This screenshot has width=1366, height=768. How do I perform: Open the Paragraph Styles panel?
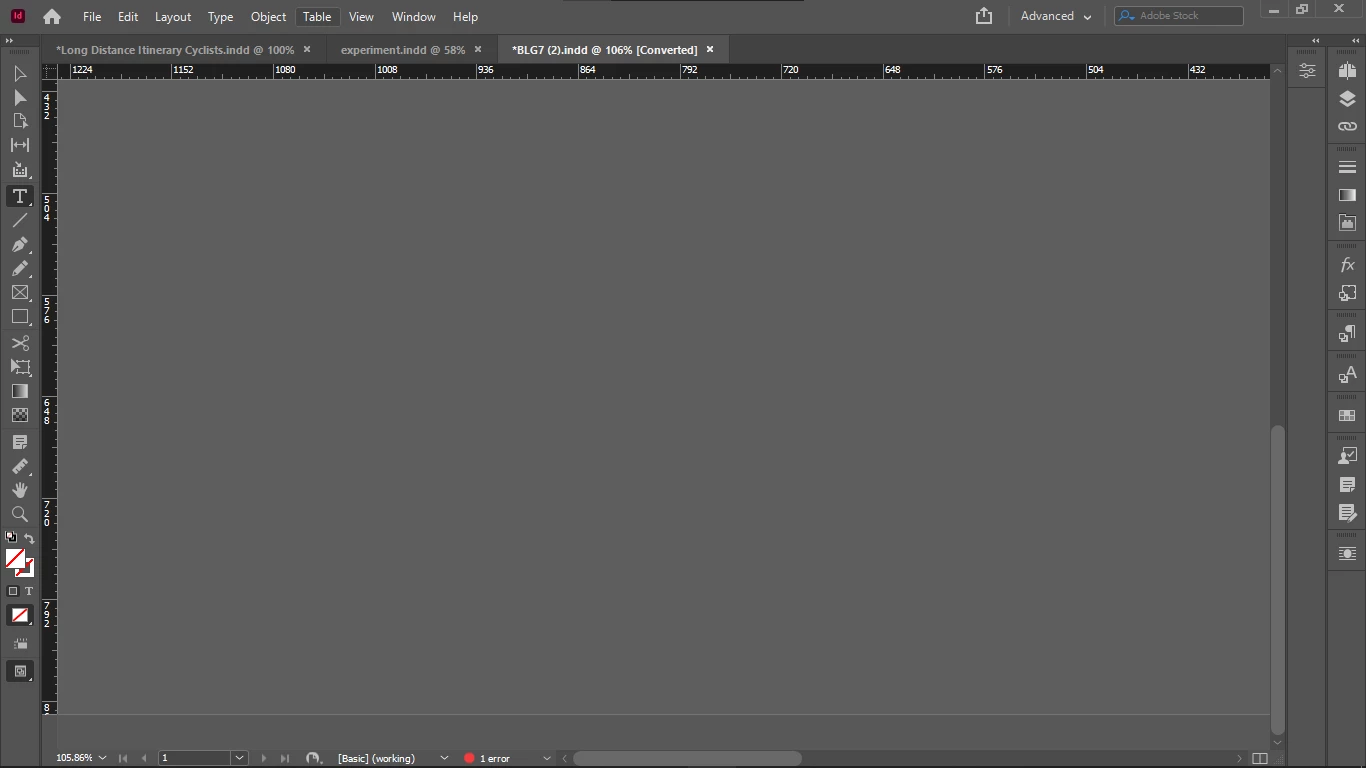point(1347,334)
